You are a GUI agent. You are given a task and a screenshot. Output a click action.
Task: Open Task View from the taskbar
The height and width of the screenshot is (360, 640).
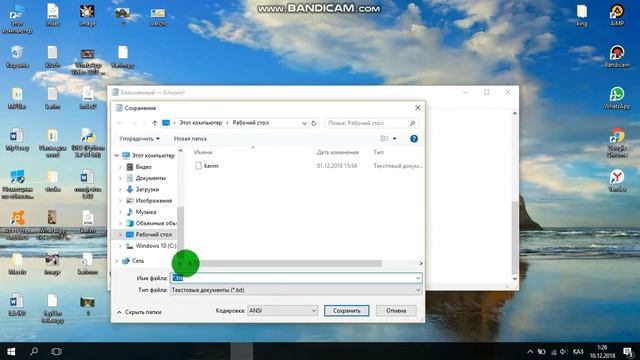point(56,351)
